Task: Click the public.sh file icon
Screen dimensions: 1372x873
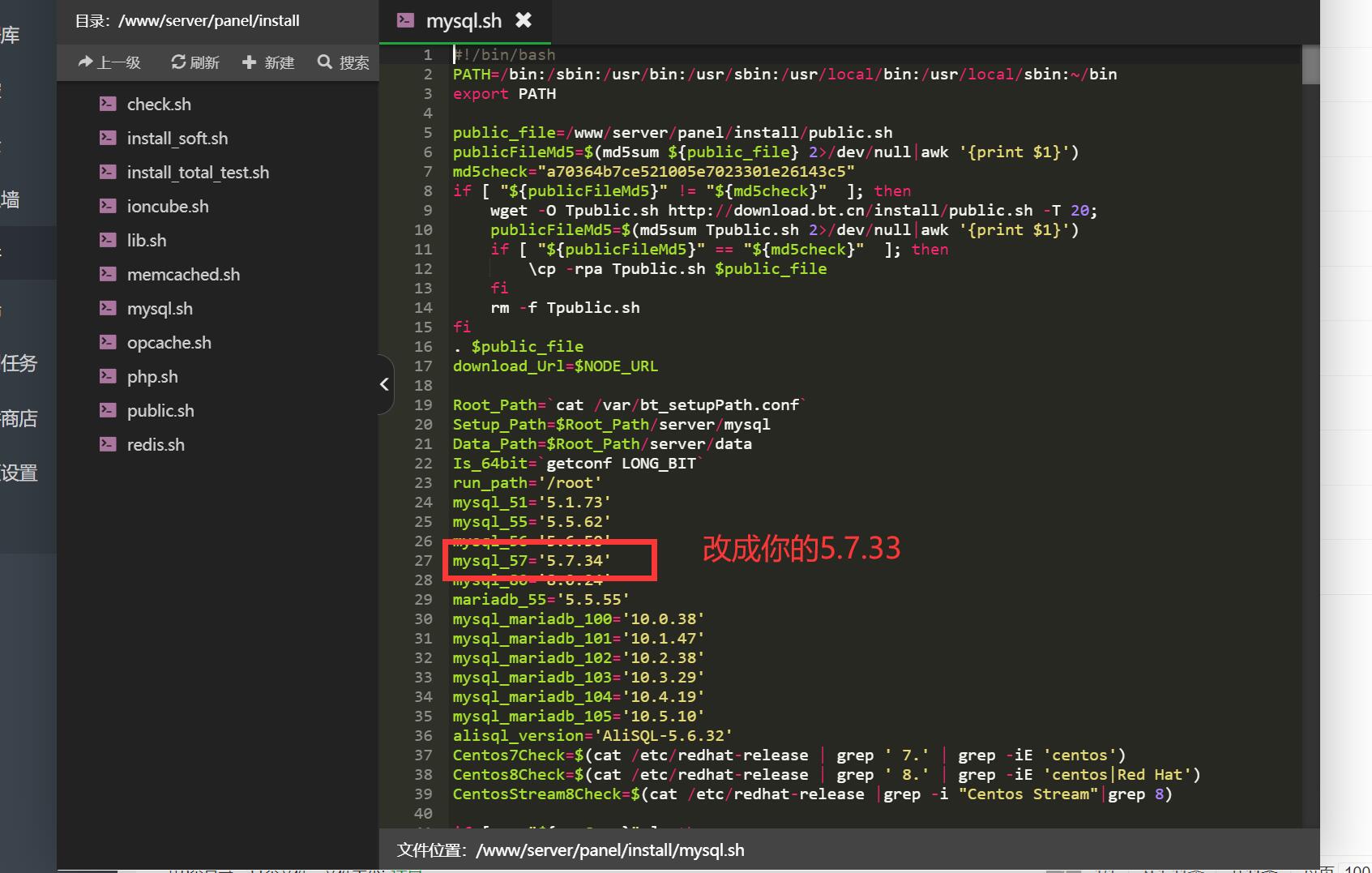Action: click(108, 410)
